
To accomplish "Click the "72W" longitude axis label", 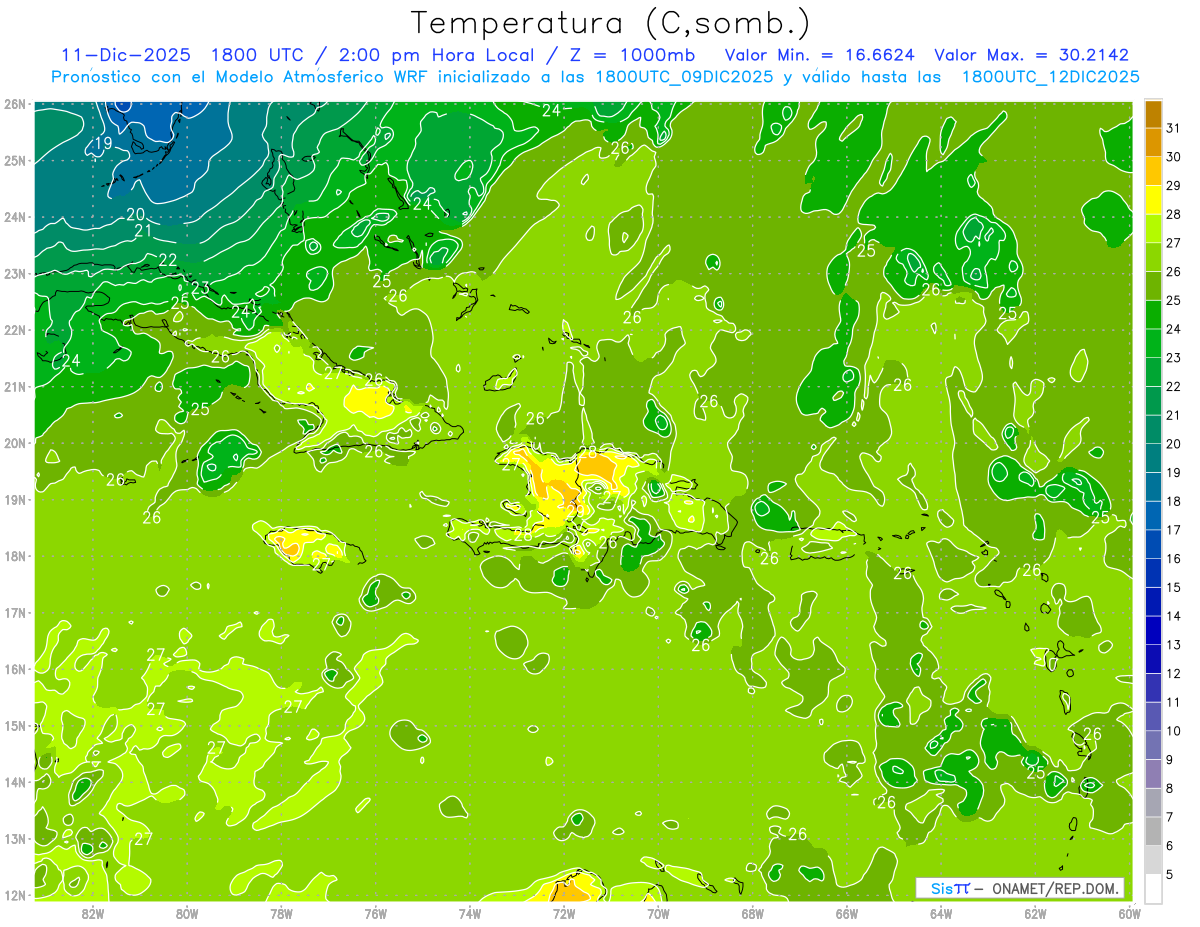I will (x=564, y=914).
